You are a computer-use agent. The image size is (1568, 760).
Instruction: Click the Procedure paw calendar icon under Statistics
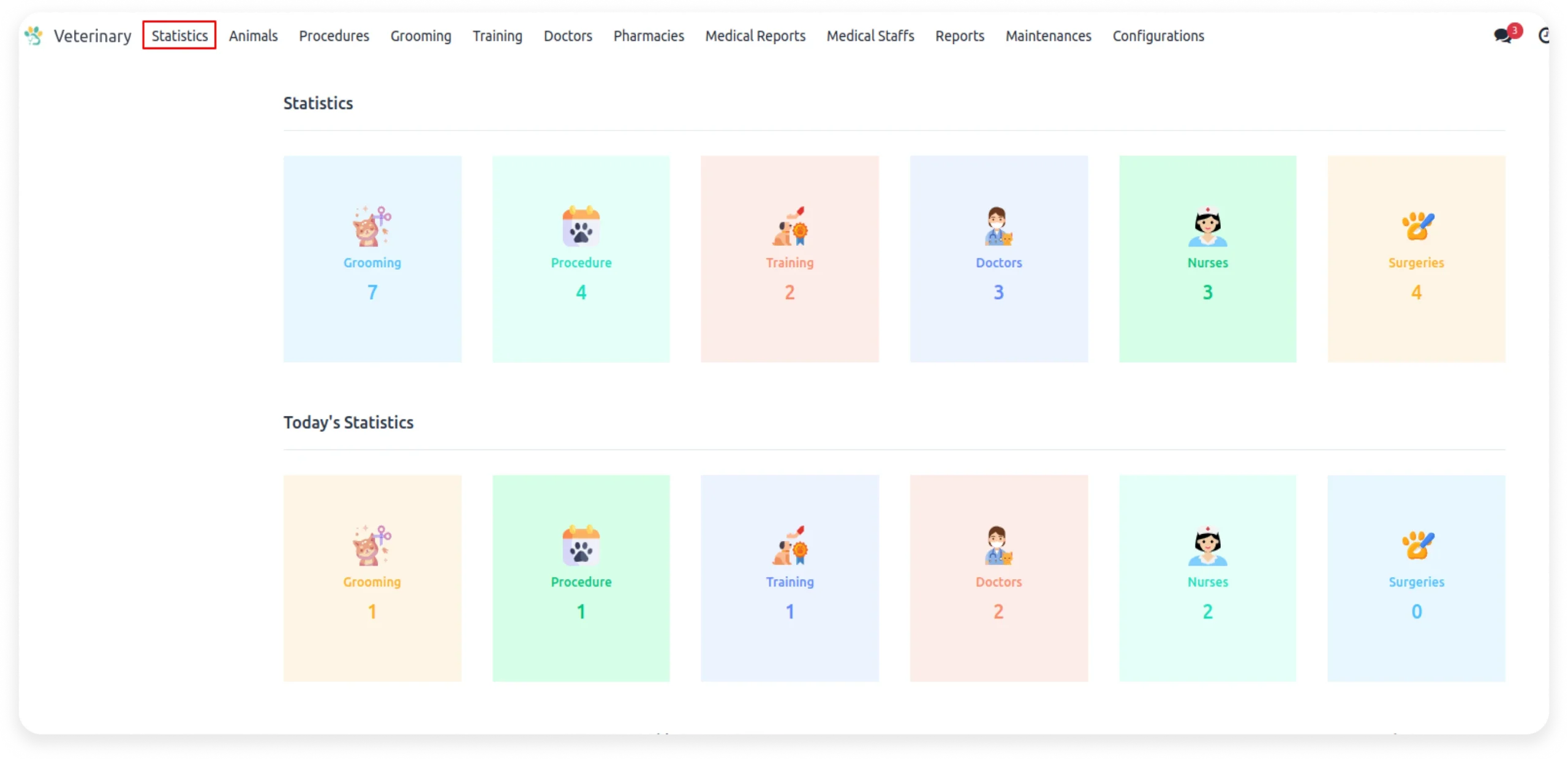(x=581, y=226)
